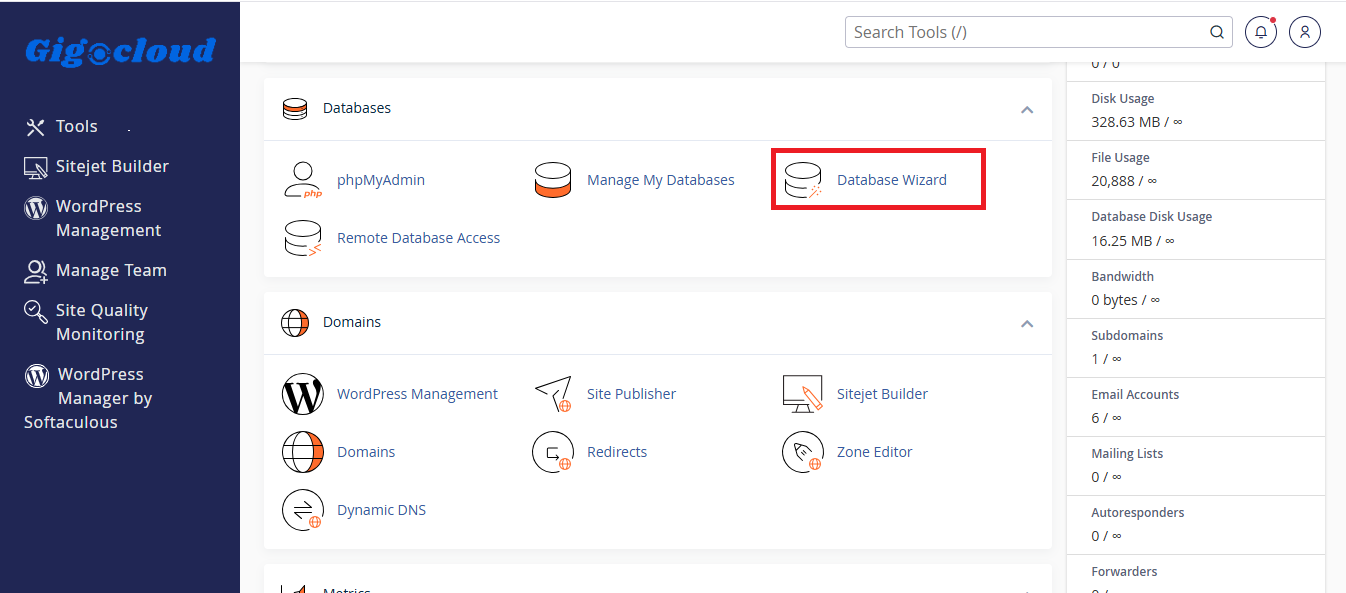
Task: Open the WordPress Management icon in Domains
Action: pyautogui.click(x=303, y=394)
